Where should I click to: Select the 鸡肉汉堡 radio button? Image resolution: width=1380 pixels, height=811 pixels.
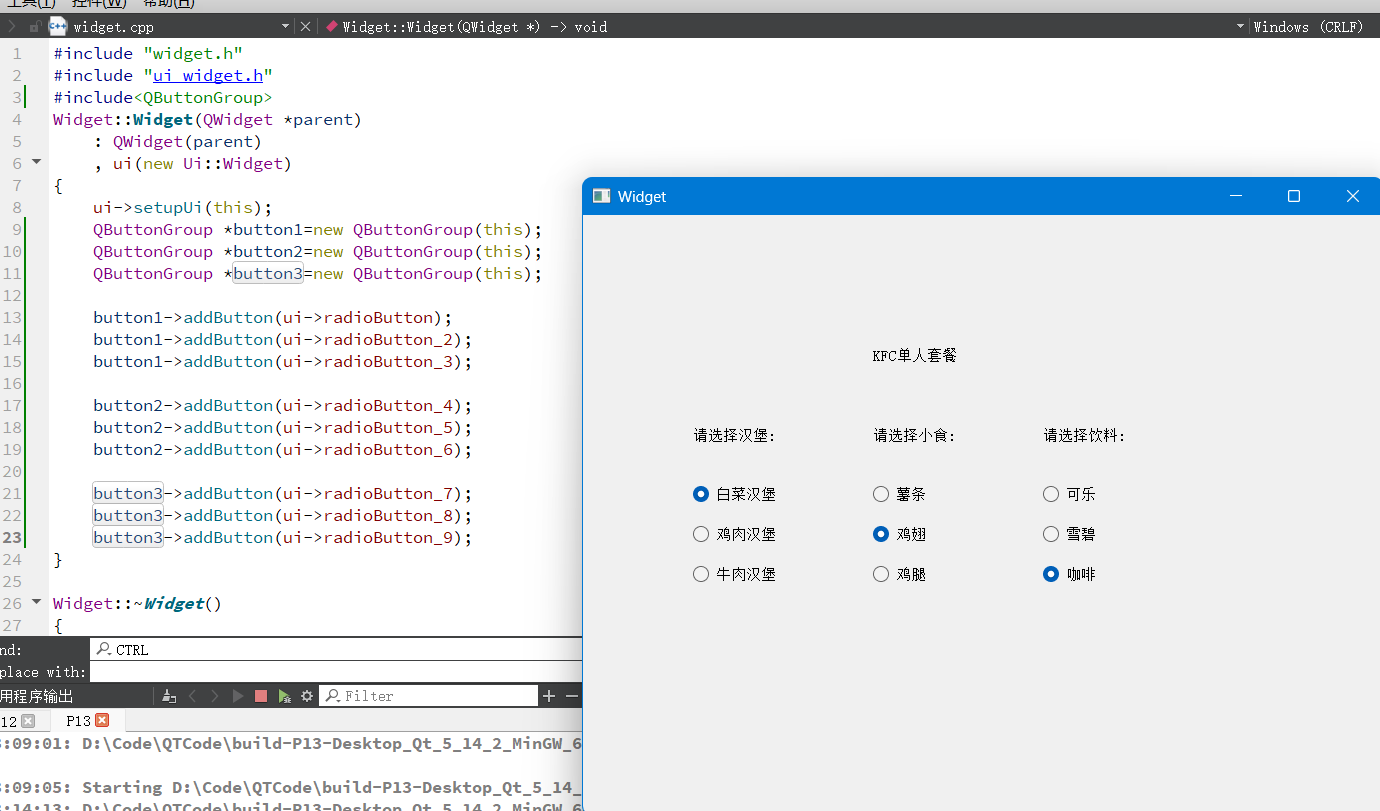click(x=734, y=534)
